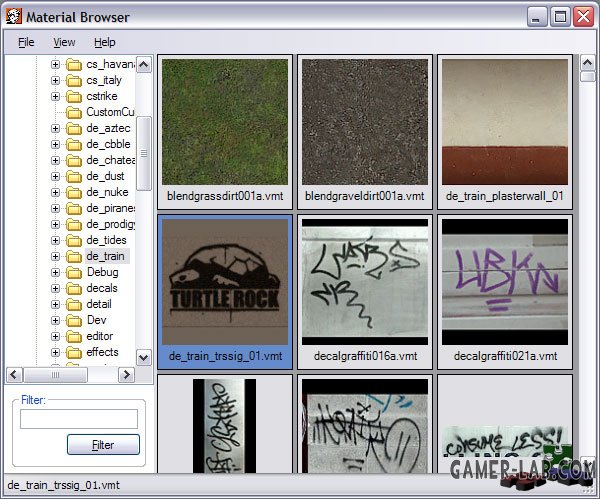This screenshot has height=499, width=600.
Task: Select the Consume Less graffiti thumbnail
Action: [505, 441]
